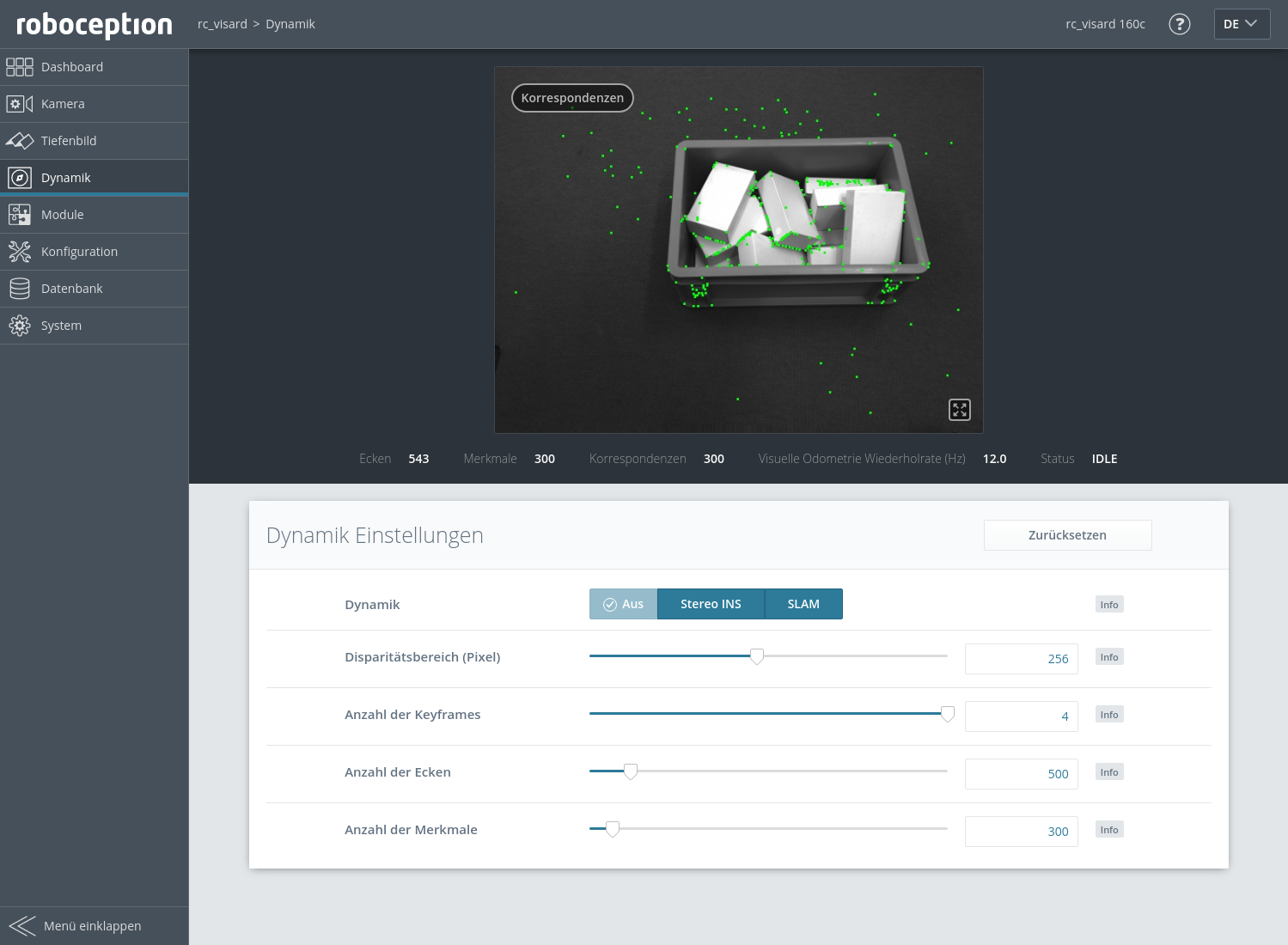Open the Tiefenbild settings via its sidebar icon
The image size is (1288, 945).
point(20,140)
